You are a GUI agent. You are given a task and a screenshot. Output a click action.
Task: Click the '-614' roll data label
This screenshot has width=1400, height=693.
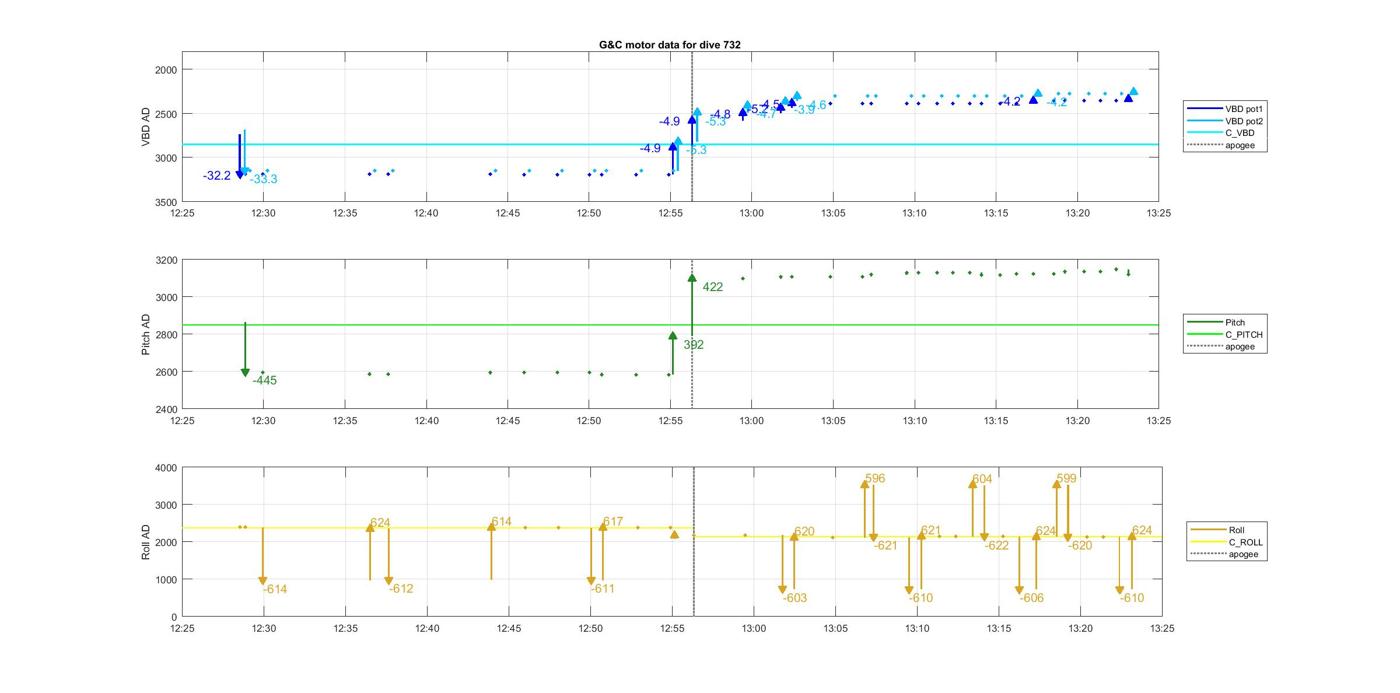[x=275, y=590]
